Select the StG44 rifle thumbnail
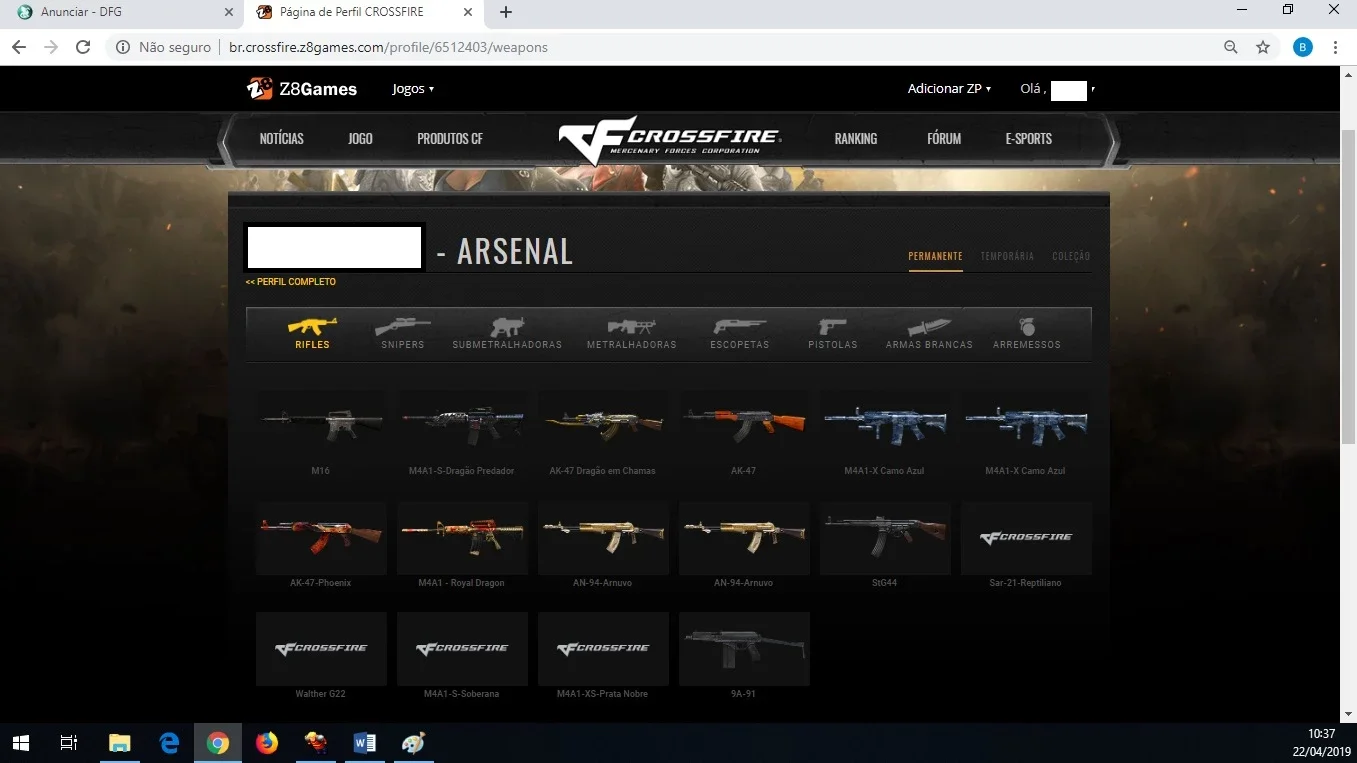1357x763 pixels. (x=885, y=536)
